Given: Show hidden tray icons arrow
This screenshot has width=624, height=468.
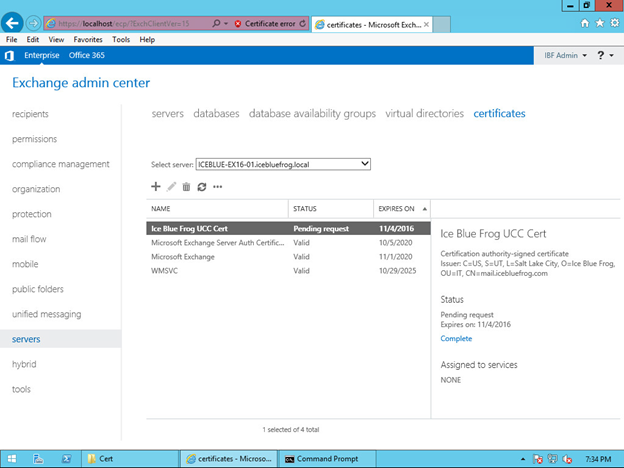Looking at the screenshot, I should tap(523, 459).
